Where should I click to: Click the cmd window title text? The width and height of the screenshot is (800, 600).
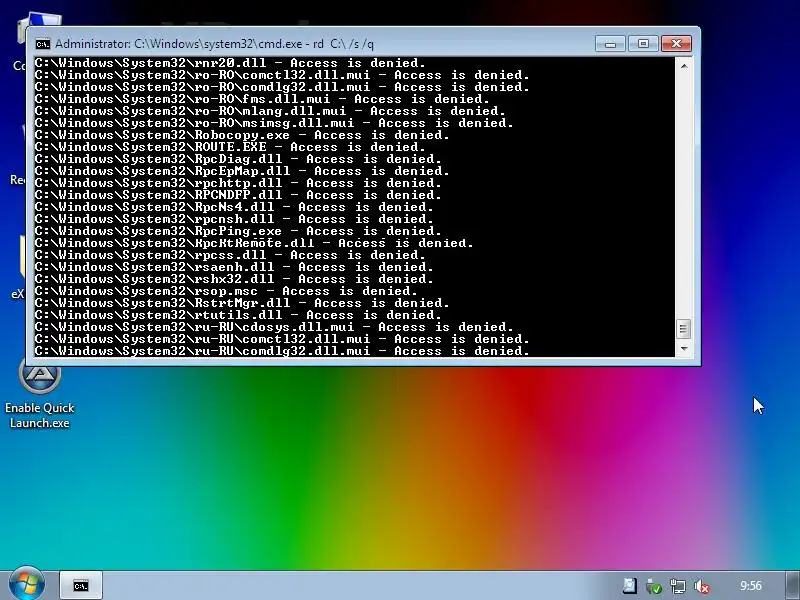pos(214,44)
